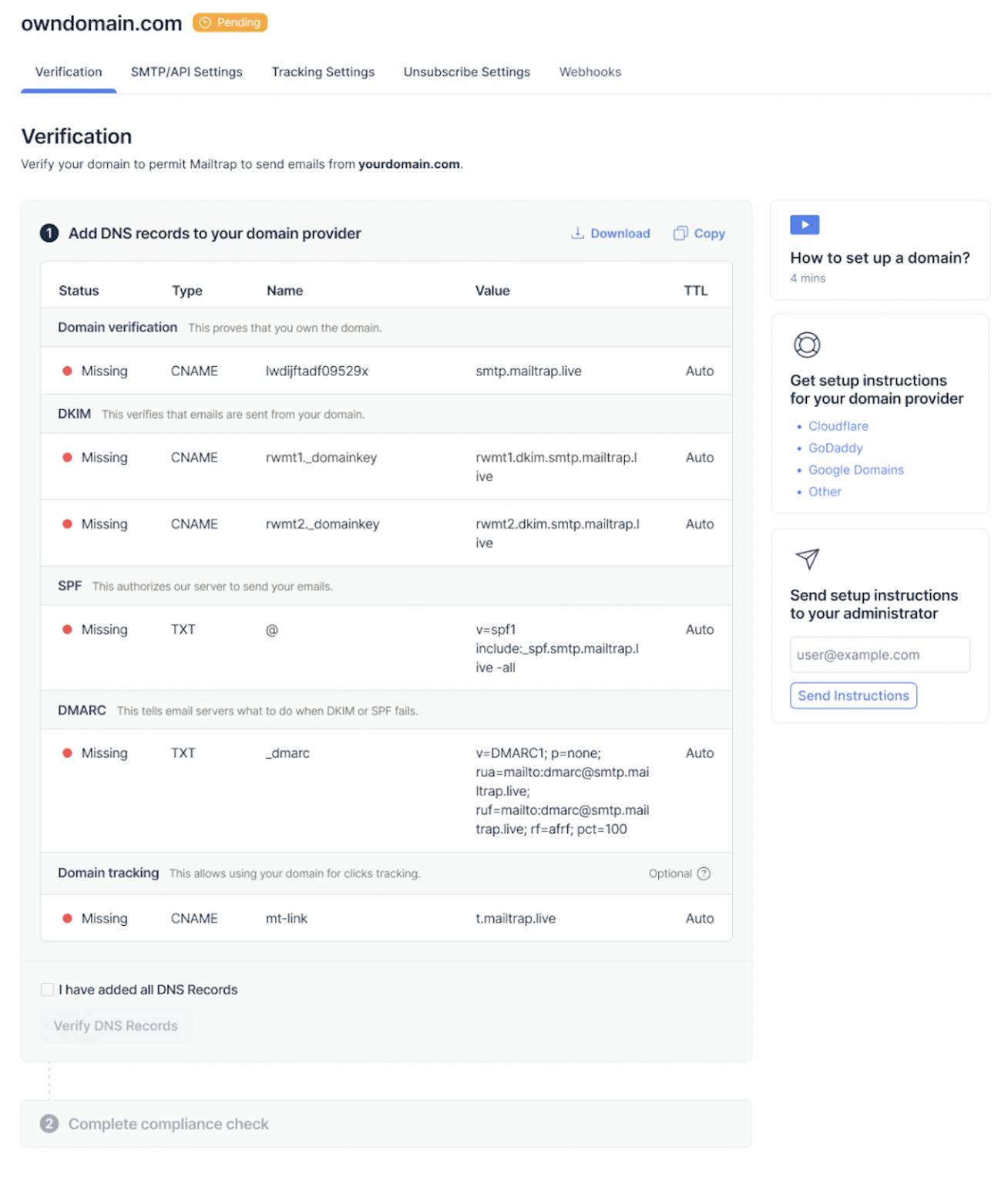Select the Tracking Settings tab
This screenshot has height=1184, width=1008.
[322, 72]
